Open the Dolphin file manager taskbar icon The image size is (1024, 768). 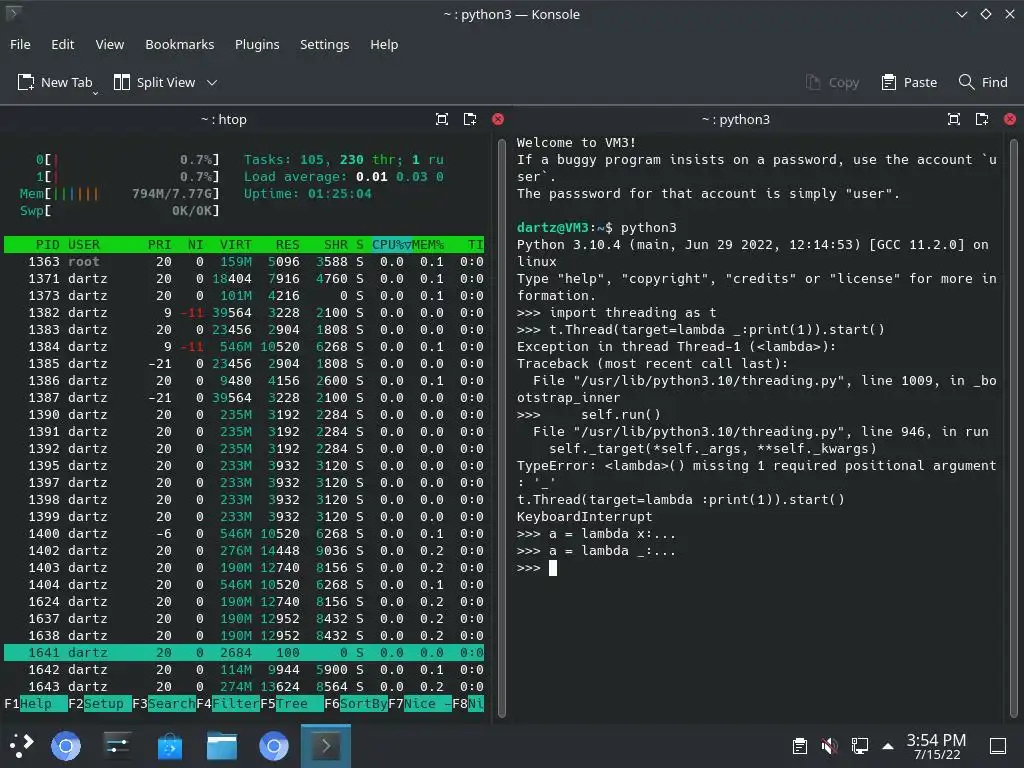[x=222, y=746]
